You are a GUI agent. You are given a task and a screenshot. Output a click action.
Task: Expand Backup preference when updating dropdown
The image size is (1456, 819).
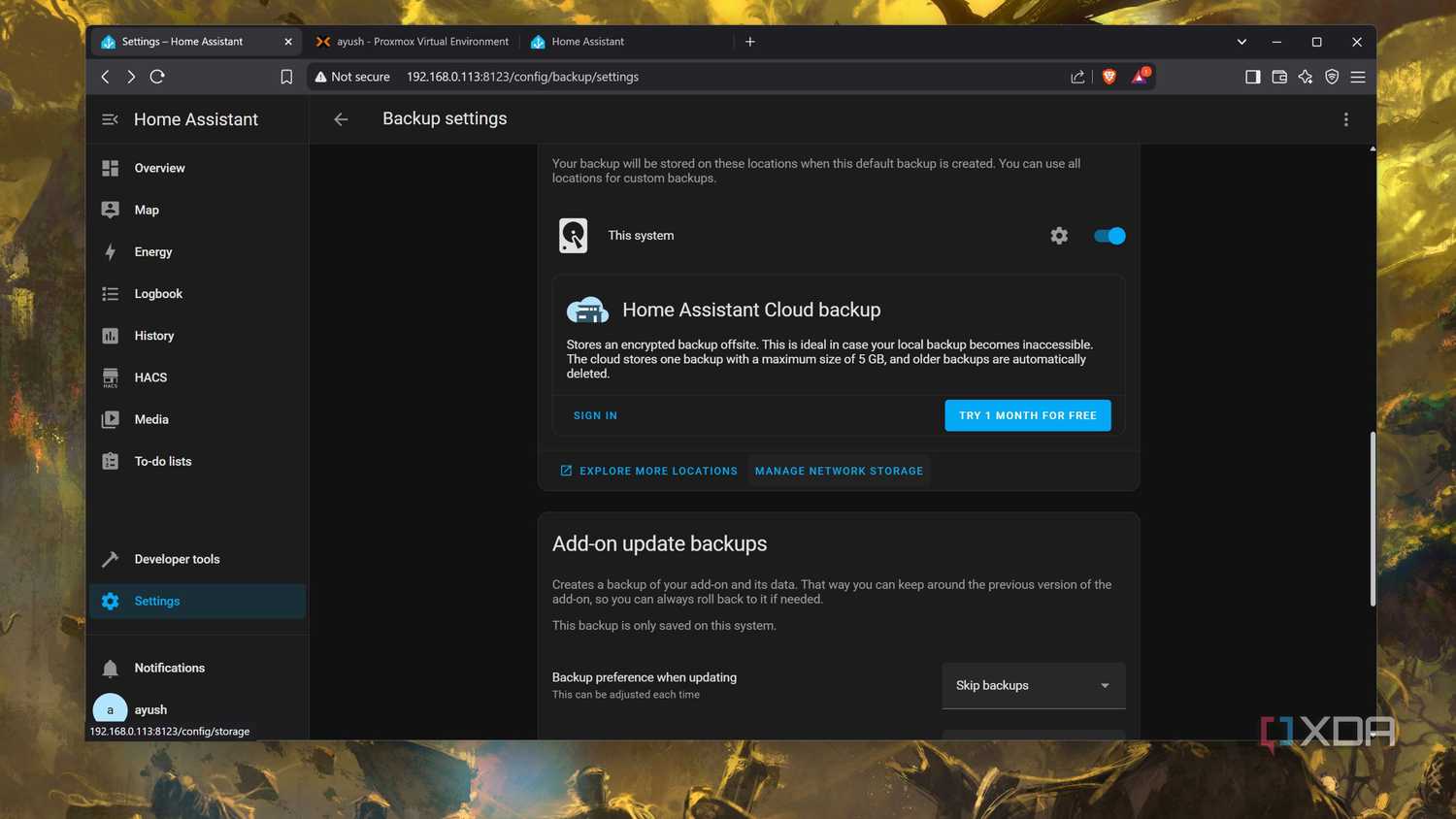point(1034,685)
